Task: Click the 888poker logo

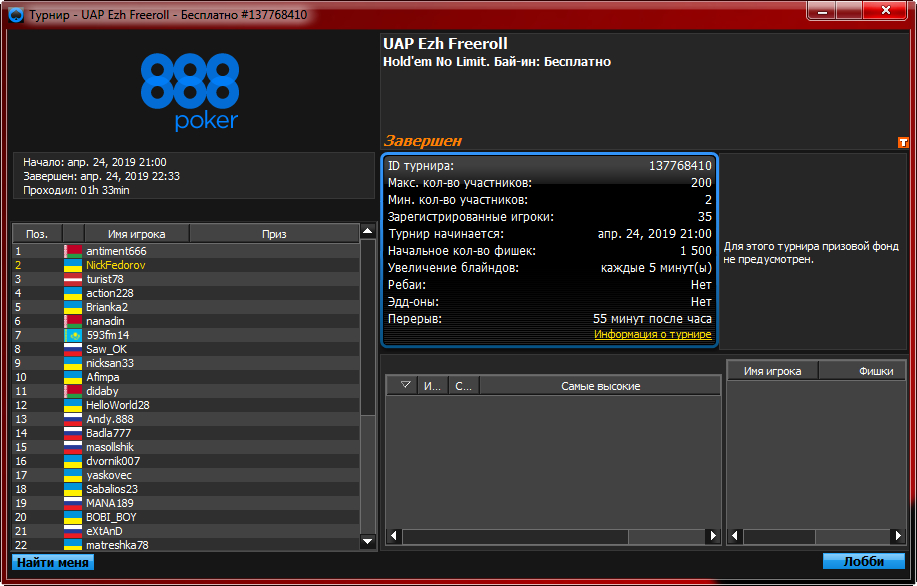Action: 190,92
